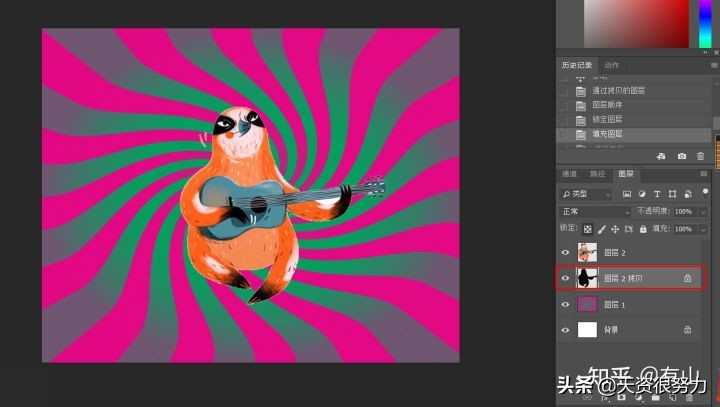720x407 pixels.
Task: Hide 图层 2 拷贝 layer via eye icon
Action: (x=565, y=278)
